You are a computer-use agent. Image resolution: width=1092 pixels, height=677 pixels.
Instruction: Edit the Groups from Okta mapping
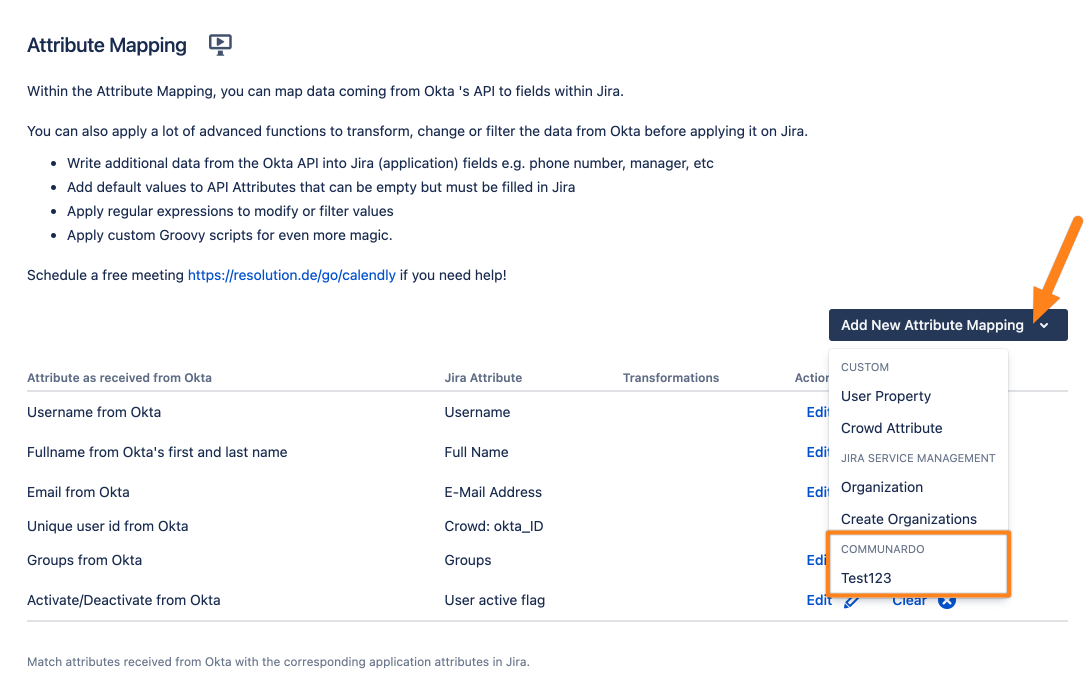pyautogui.click(x=817, y=560)
